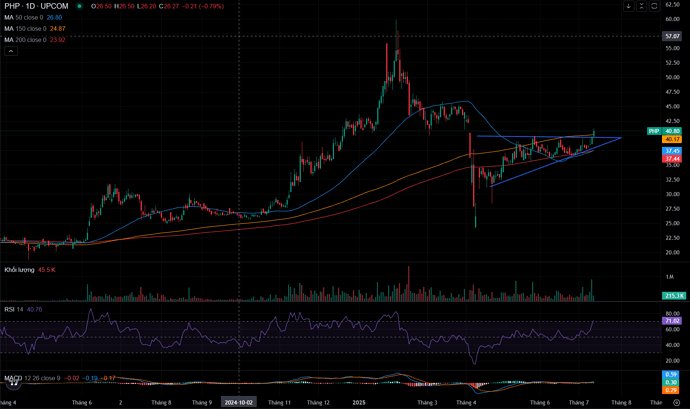The height and width of the screenshot is (409, 690).
Task: Collapse the indicator legend with the chevron button
Action: pyautogui.click(x=11, y=51)
